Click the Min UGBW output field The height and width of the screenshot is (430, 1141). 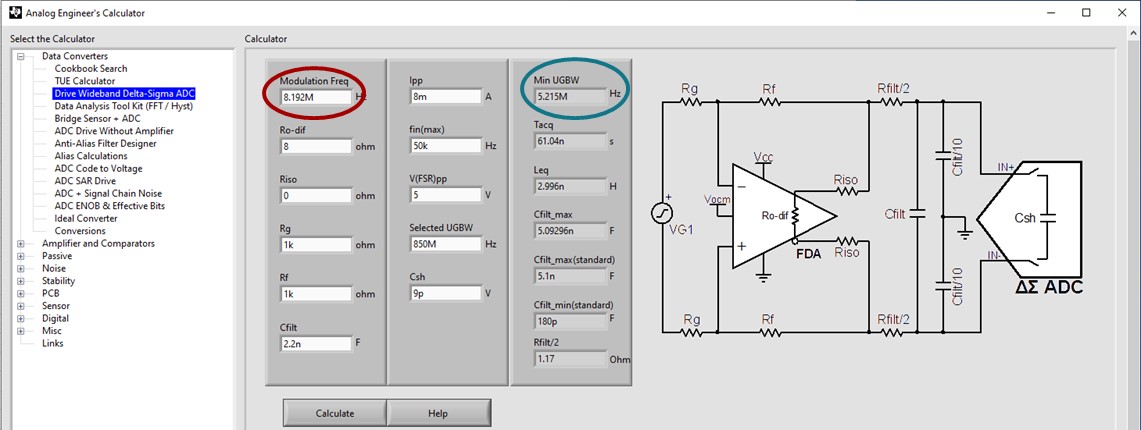click(568, 97)
